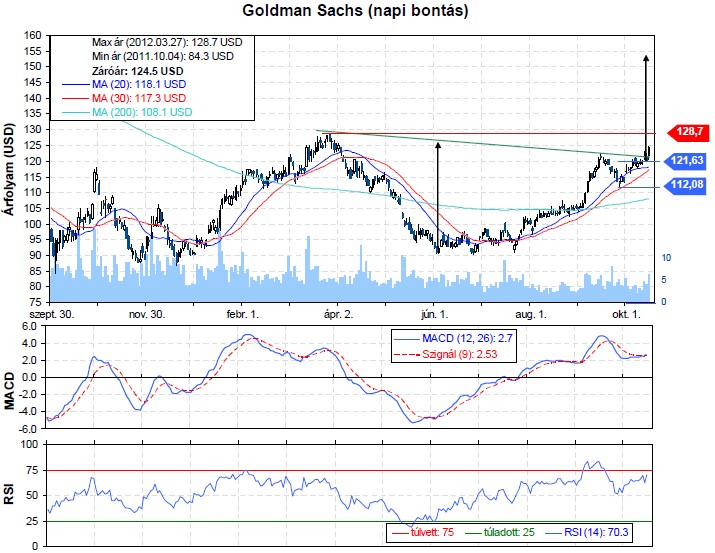Image resolution: width=715 pixels, height=553 pixels.
Task: Click the chart title Goldman Sachs (napi bontás)
Action: [x=355, y=10]
